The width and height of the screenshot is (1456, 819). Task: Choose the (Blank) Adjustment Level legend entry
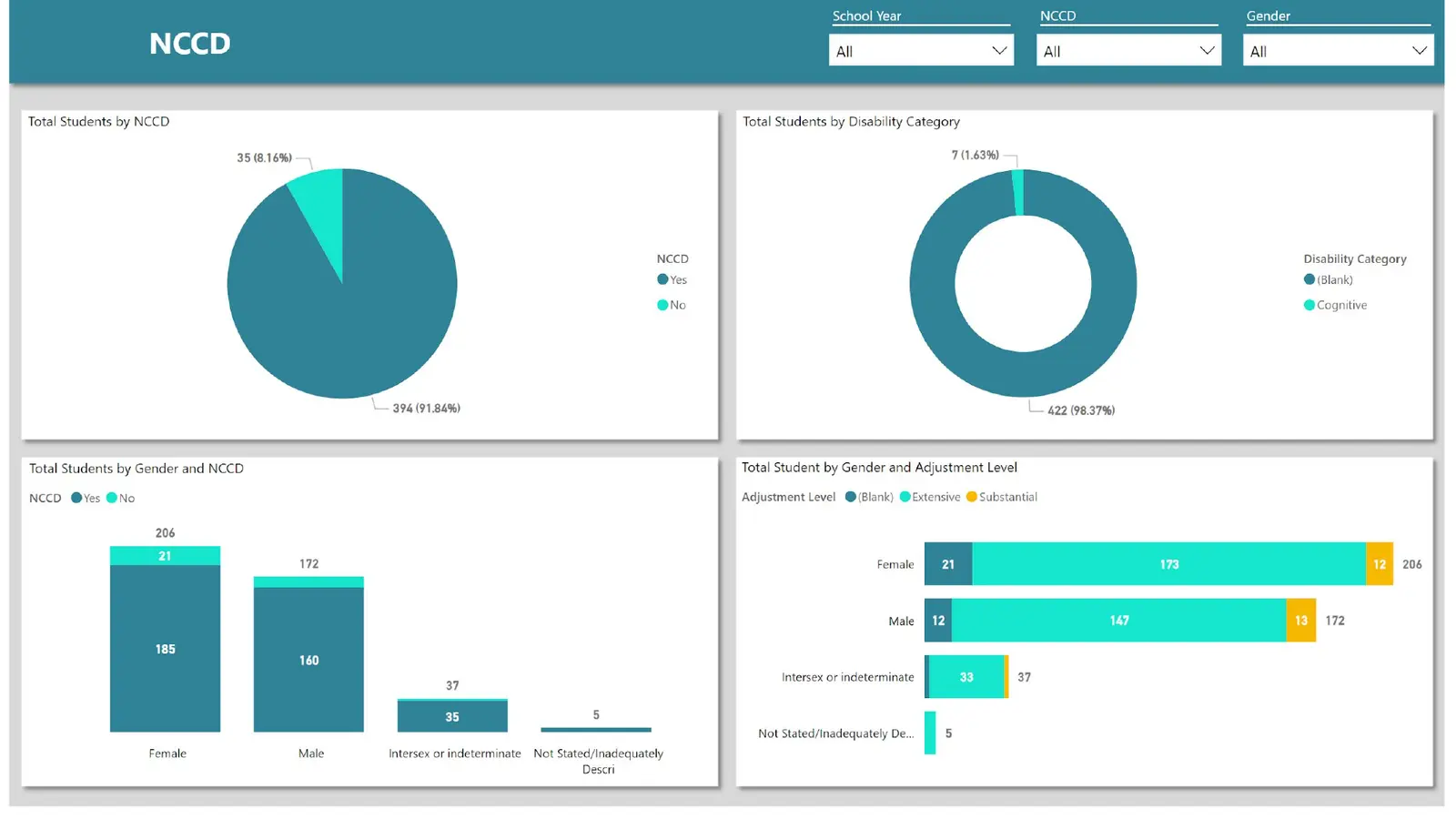(869, 497)
